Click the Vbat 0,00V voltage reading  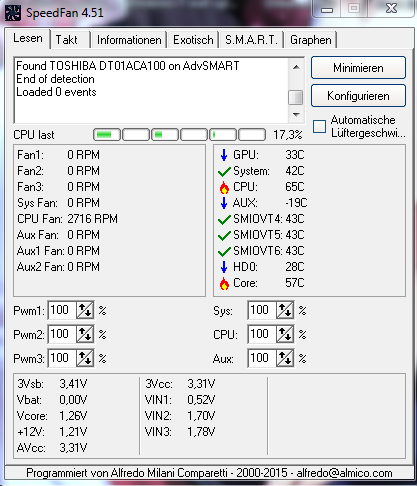click(x=52, y=400)
